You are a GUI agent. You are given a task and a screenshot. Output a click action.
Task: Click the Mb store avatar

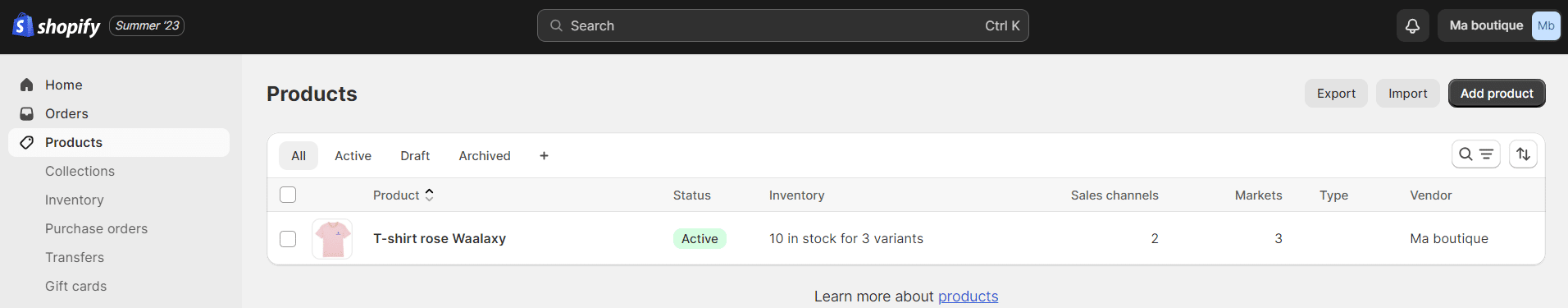(x=1546, y=25)
